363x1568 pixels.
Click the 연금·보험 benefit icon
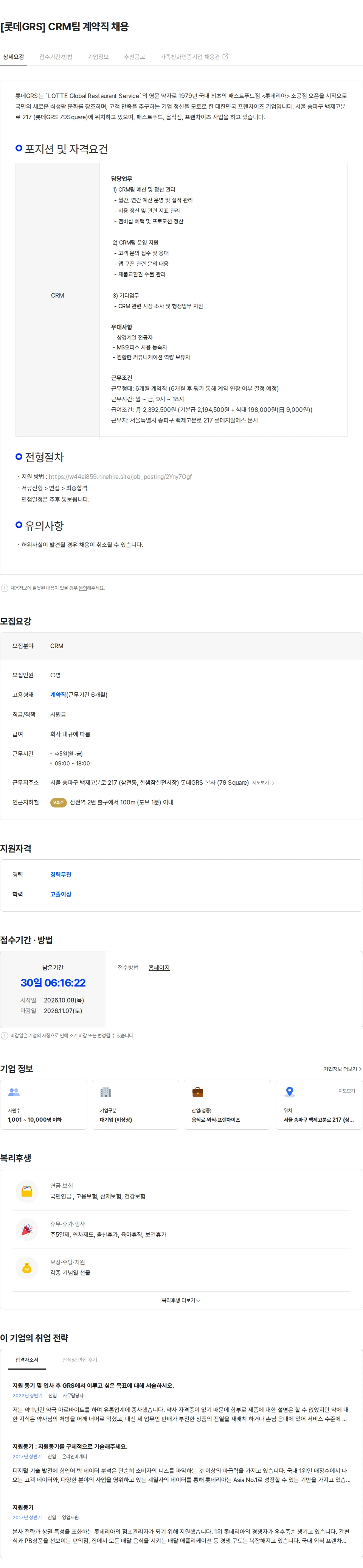27,1191
